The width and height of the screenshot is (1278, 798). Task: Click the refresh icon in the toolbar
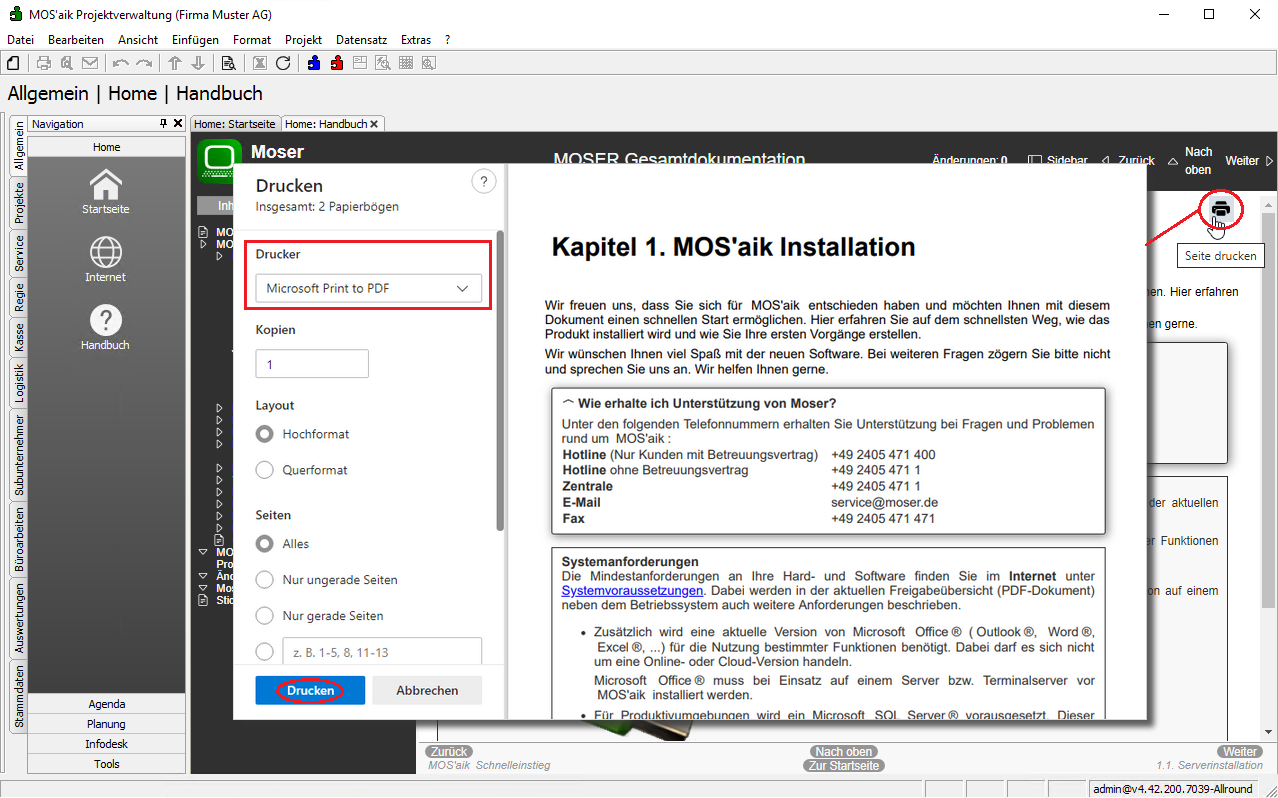click(x=283, y=63)
